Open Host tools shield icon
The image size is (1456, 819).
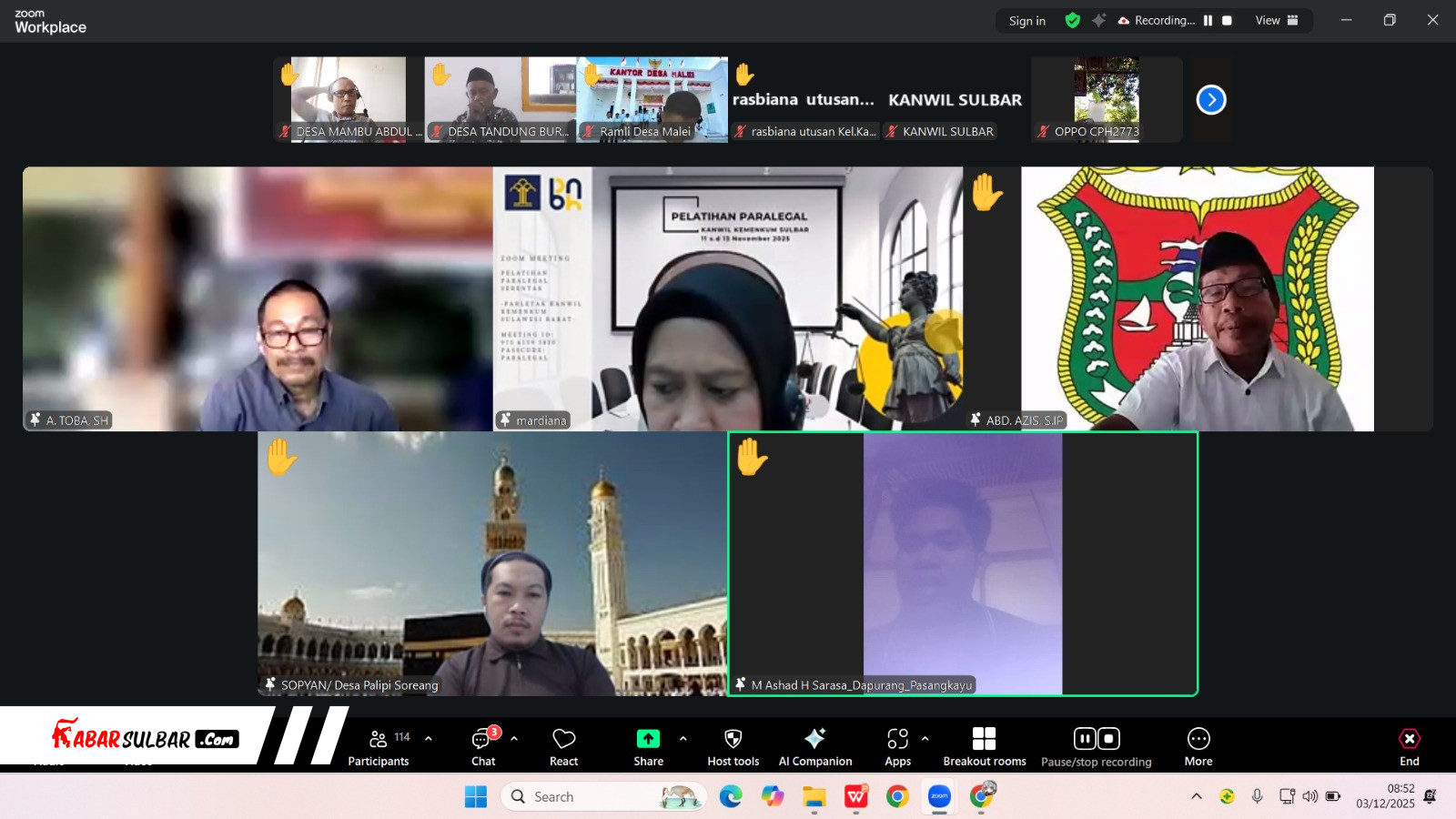[733, 747]
